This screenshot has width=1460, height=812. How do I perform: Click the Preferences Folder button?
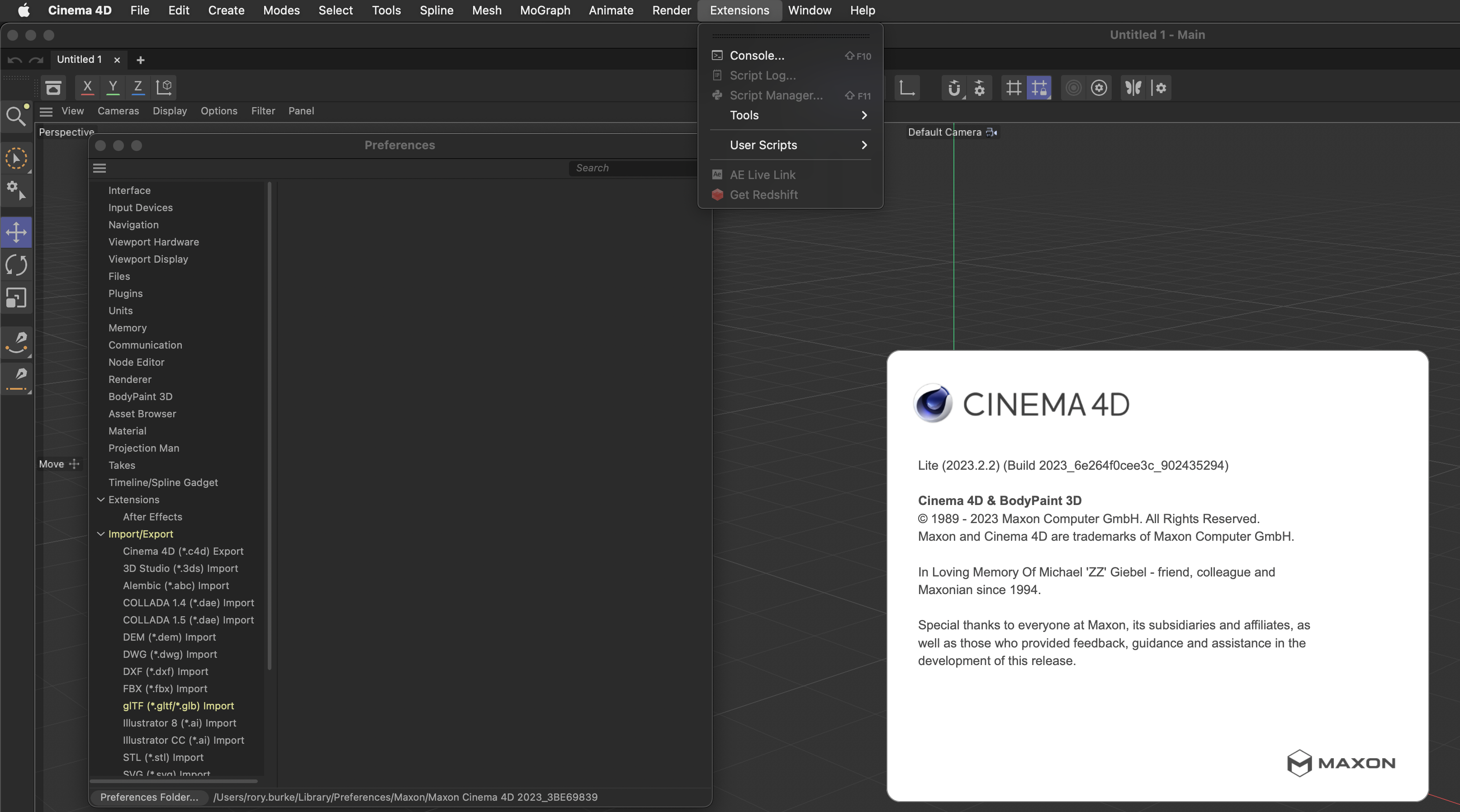click(x=149, y=797)
